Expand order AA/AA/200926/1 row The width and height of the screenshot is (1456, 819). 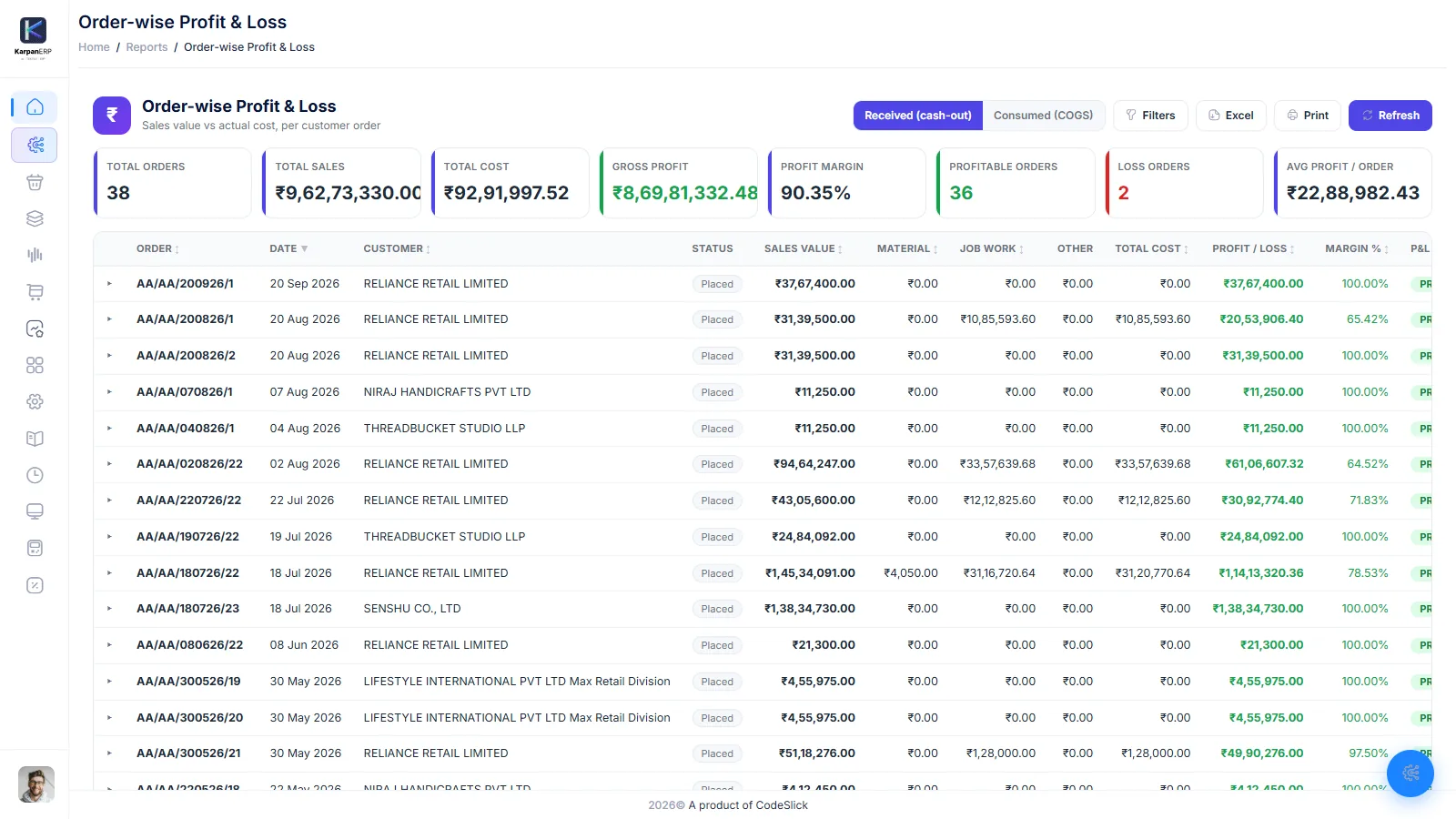click(x=109, y=284)
